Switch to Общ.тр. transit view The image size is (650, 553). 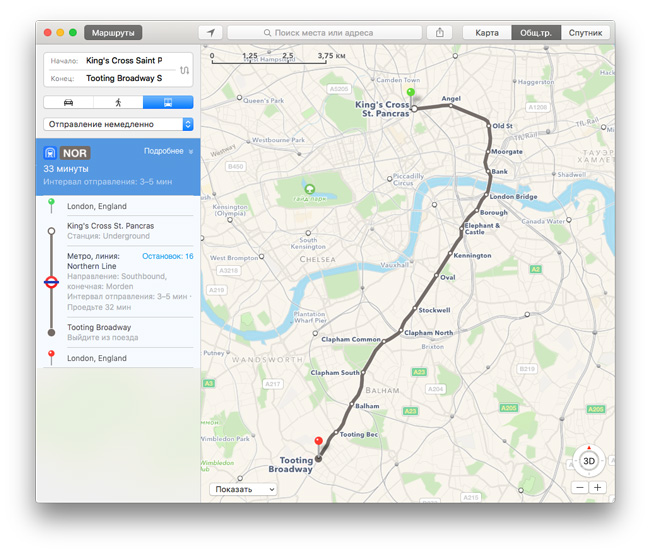point(536,33)
